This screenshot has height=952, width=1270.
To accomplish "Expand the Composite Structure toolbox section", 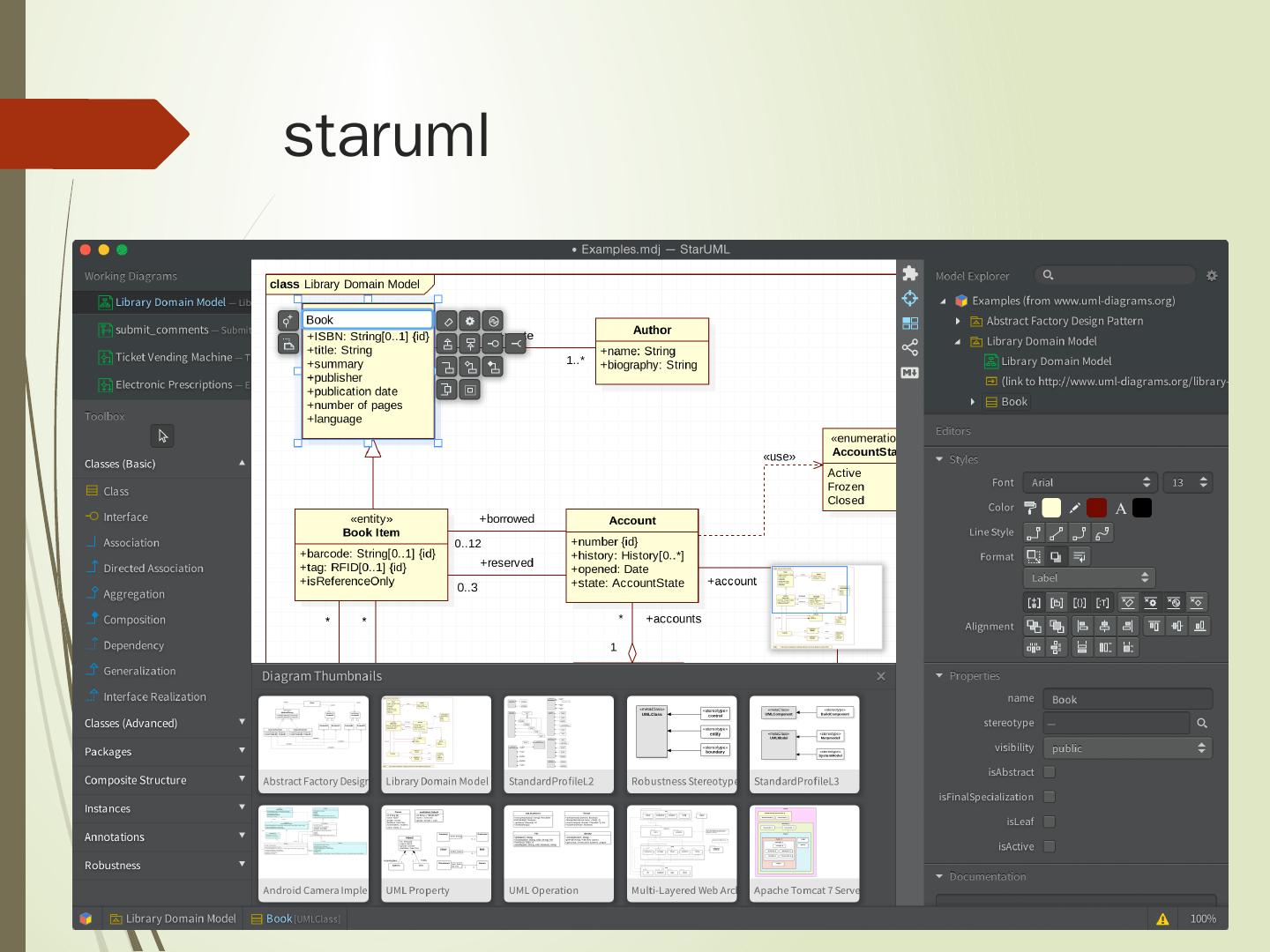I will pos(164,780).
